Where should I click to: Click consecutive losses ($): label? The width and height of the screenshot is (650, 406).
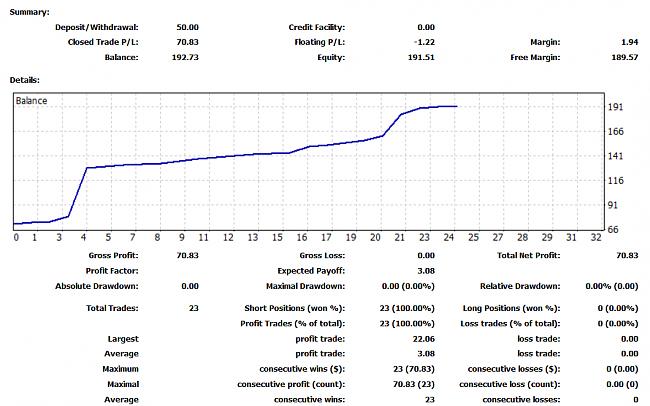point(514,369)
